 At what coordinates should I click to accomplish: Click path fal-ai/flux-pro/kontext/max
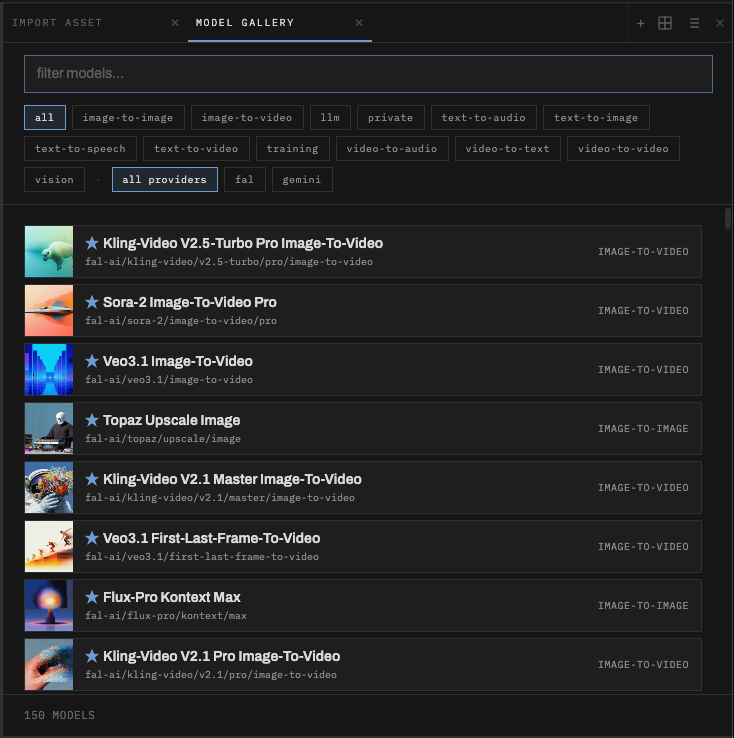click(x=166, y=616)
